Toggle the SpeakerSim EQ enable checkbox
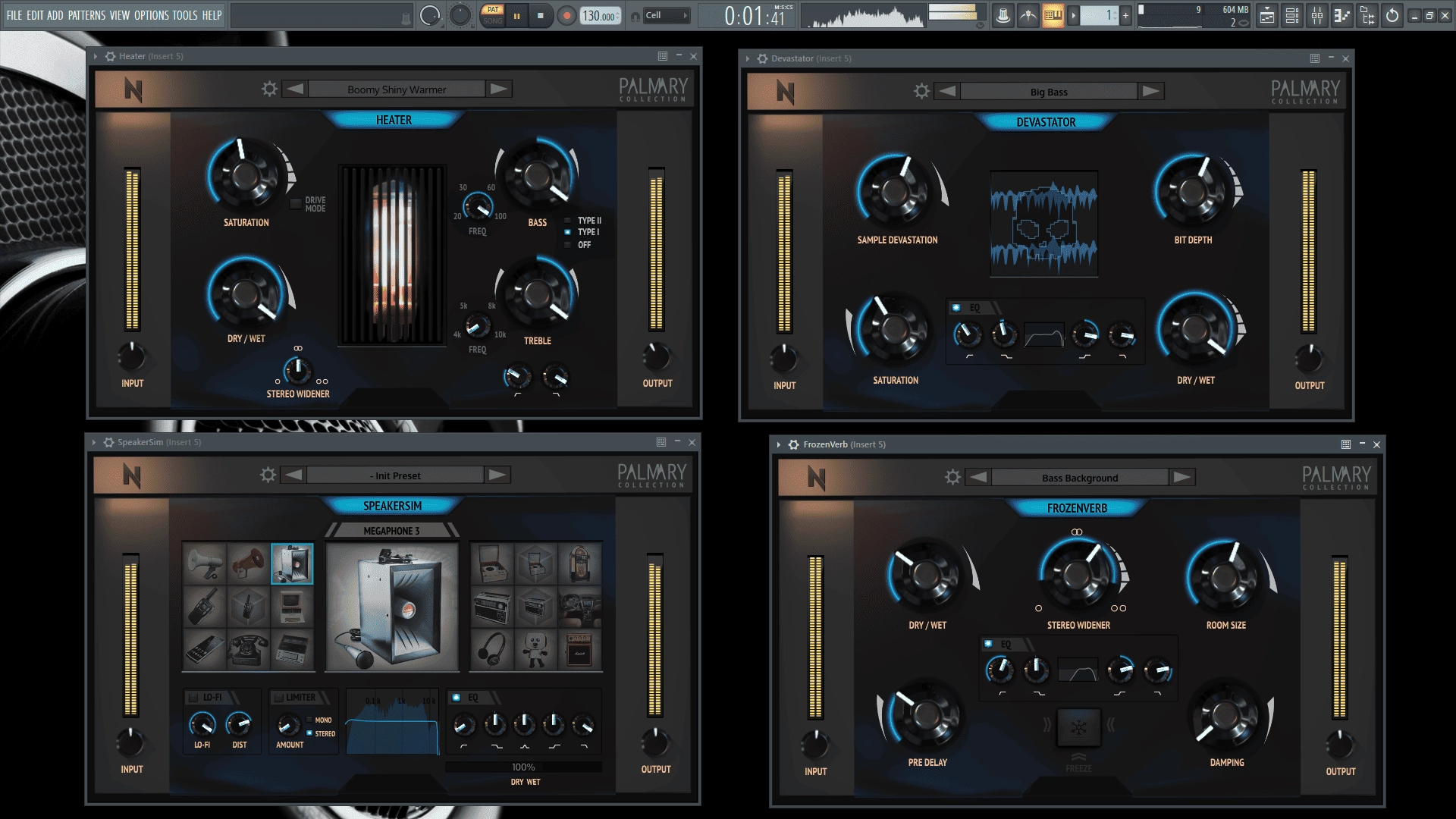The width and height of the screenshot is (1456, 819). (456, 698)
